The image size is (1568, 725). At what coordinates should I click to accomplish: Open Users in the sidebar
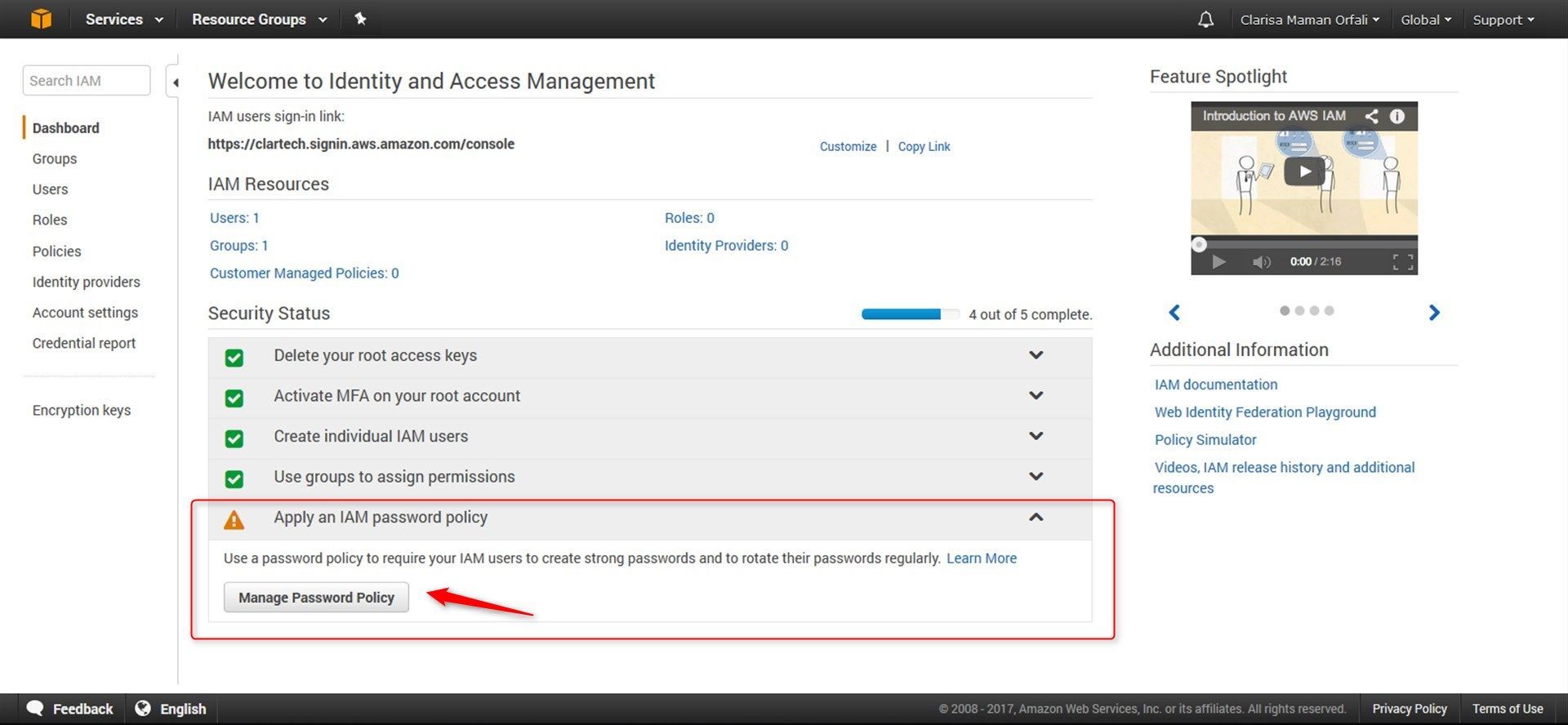click(50, 189)
